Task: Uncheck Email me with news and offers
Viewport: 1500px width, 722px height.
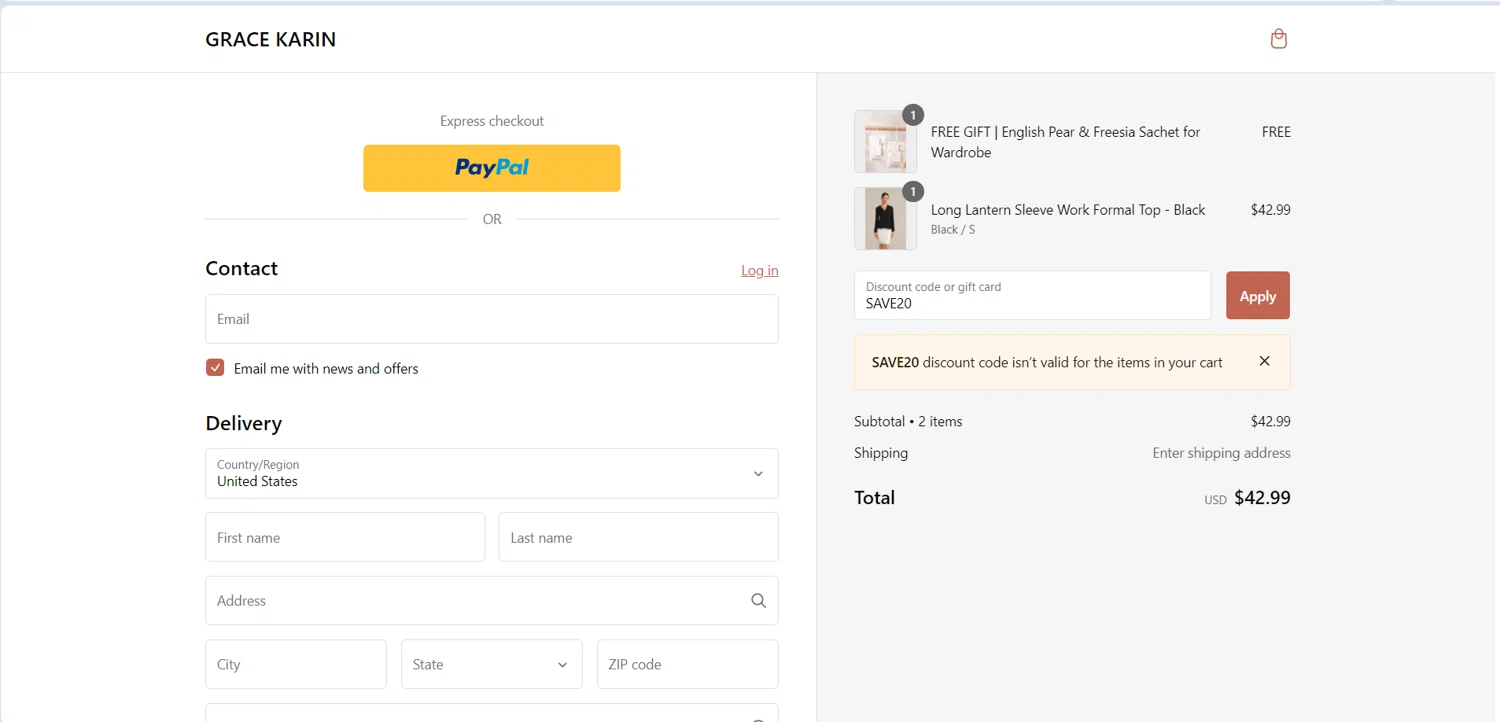Action: coord(215,368)
